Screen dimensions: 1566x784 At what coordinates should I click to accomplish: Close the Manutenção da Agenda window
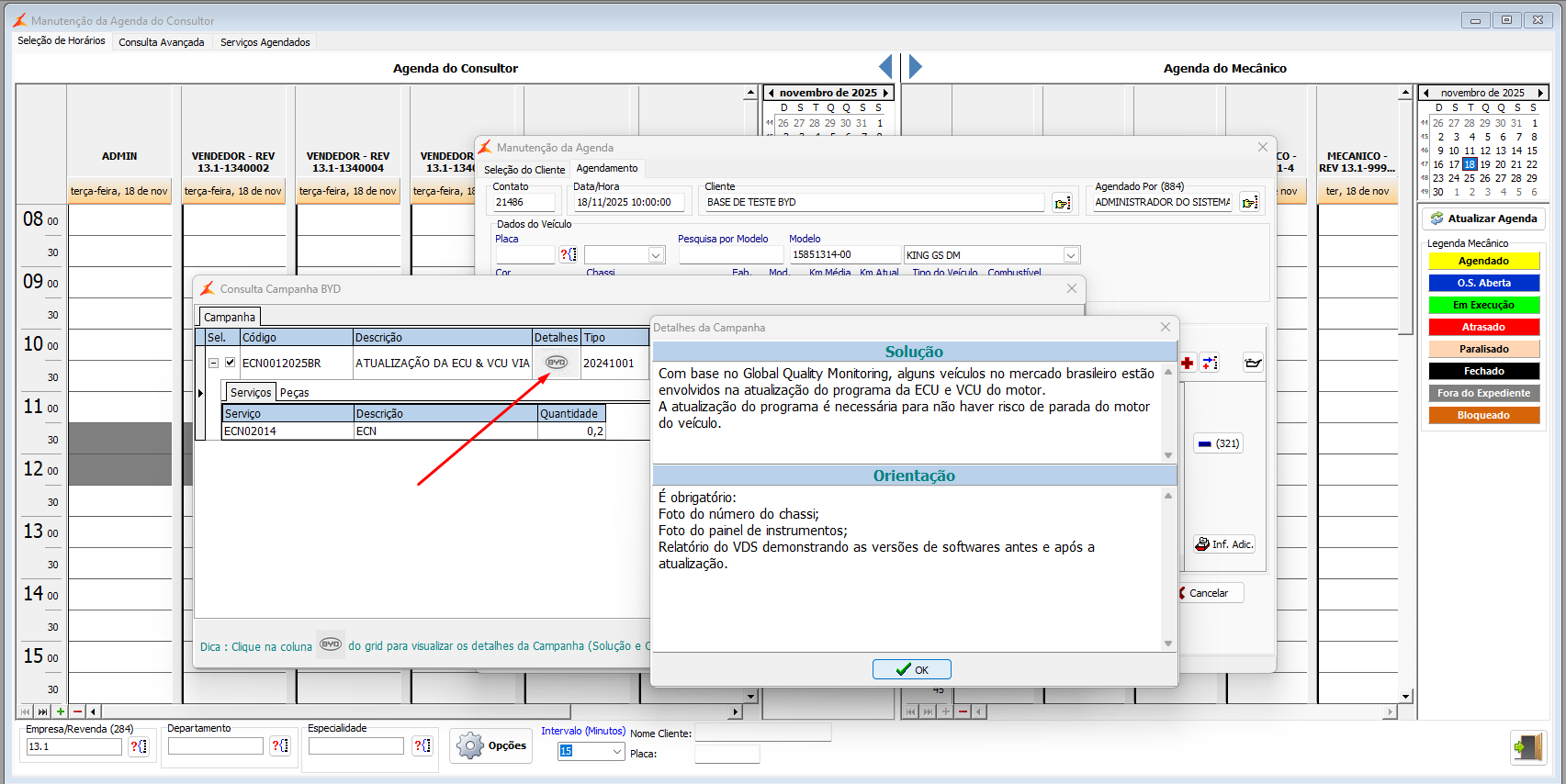point(1263,147)
